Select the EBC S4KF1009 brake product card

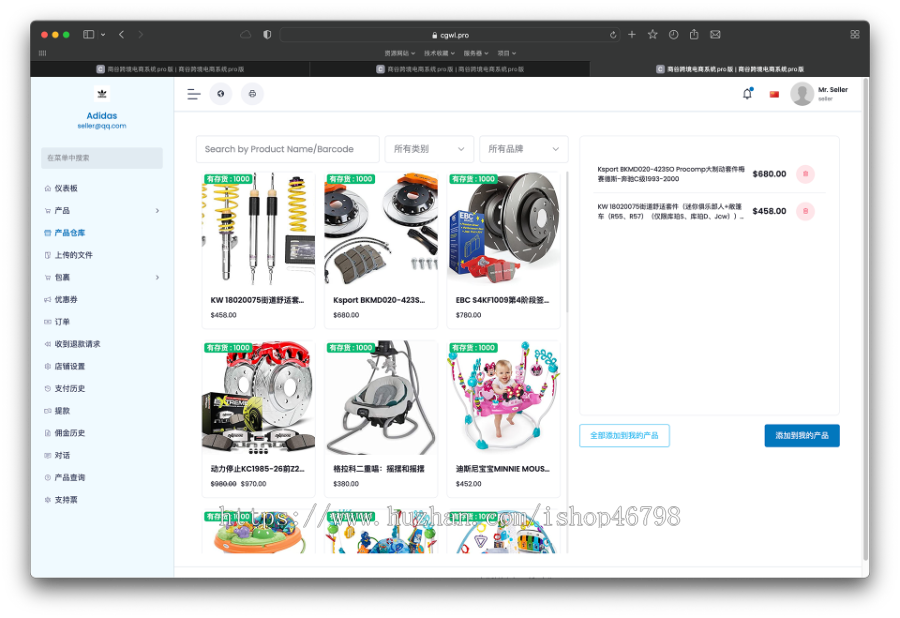(503, 250)
